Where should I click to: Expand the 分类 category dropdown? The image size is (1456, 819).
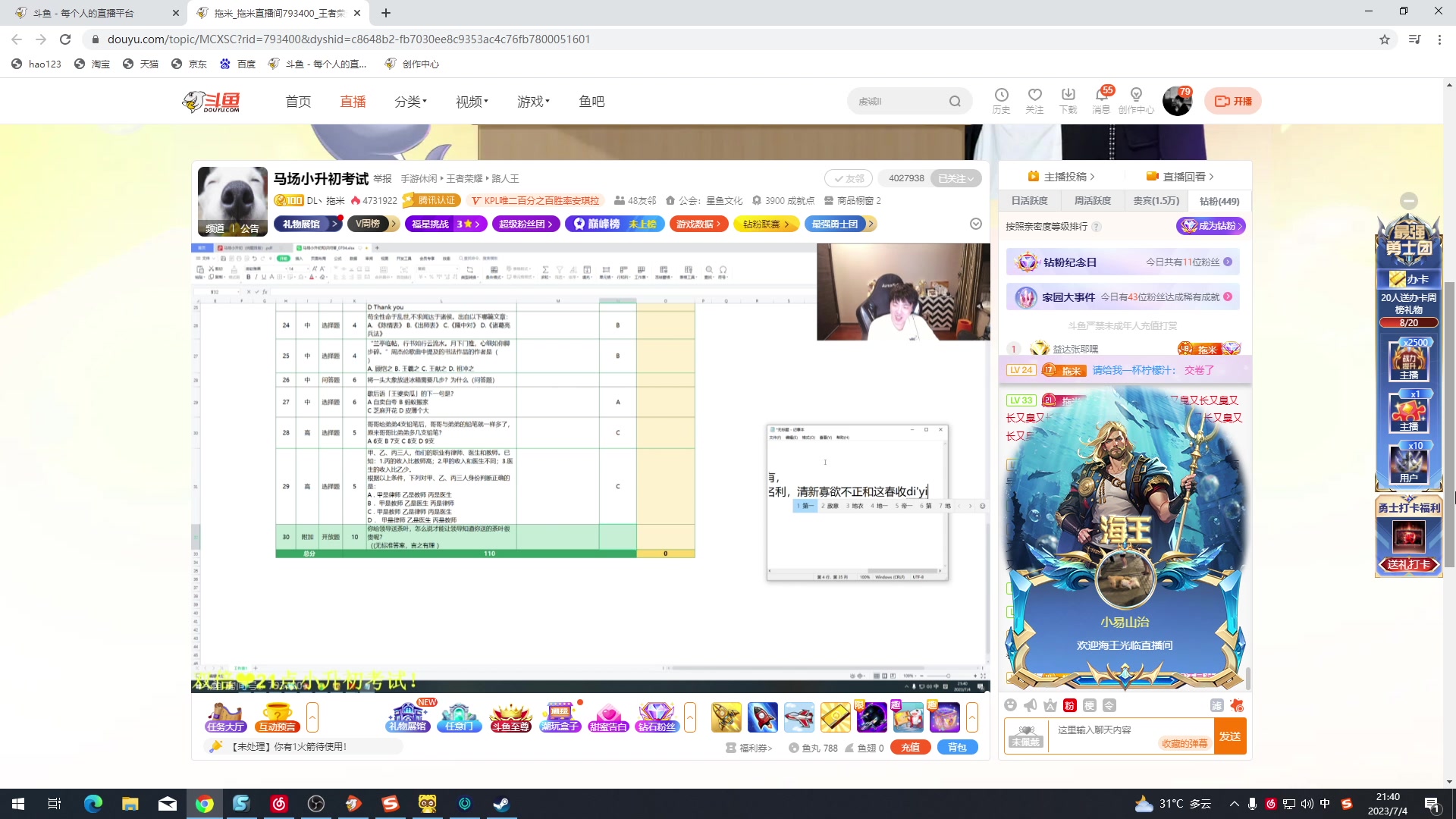[x=410, y=102]
